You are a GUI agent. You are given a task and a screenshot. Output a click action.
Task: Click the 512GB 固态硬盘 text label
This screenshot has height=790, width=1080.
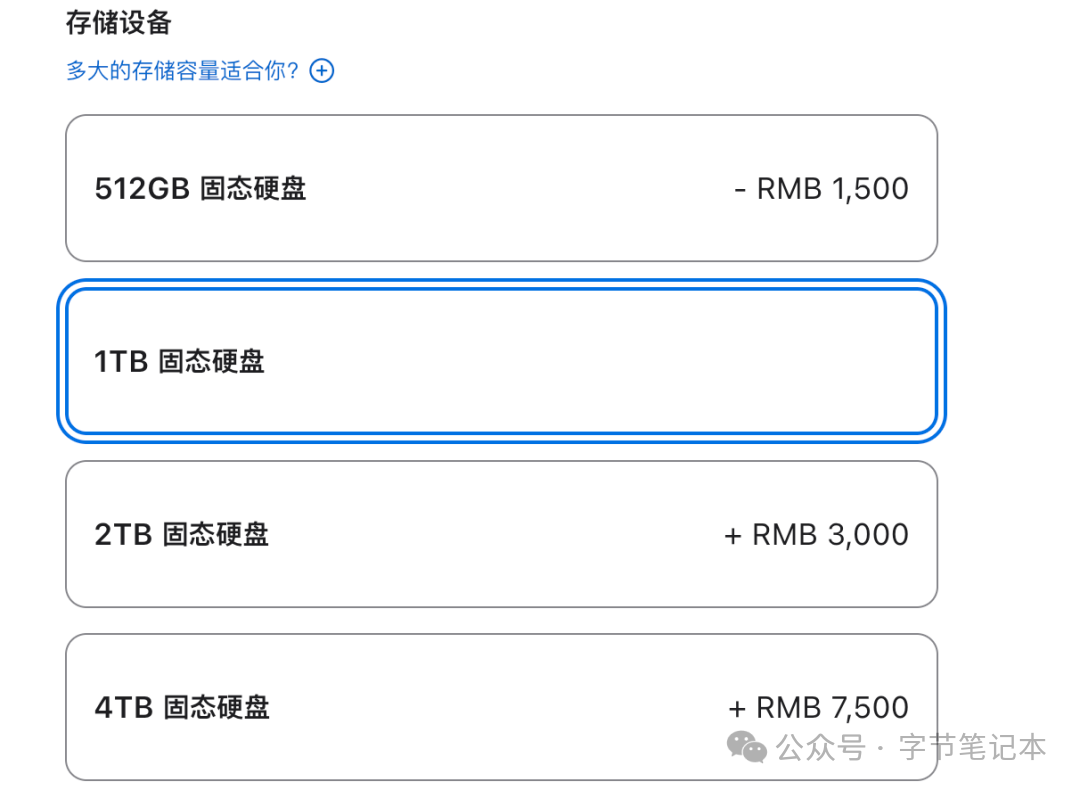pyautogui.click(x=200, y=188)
